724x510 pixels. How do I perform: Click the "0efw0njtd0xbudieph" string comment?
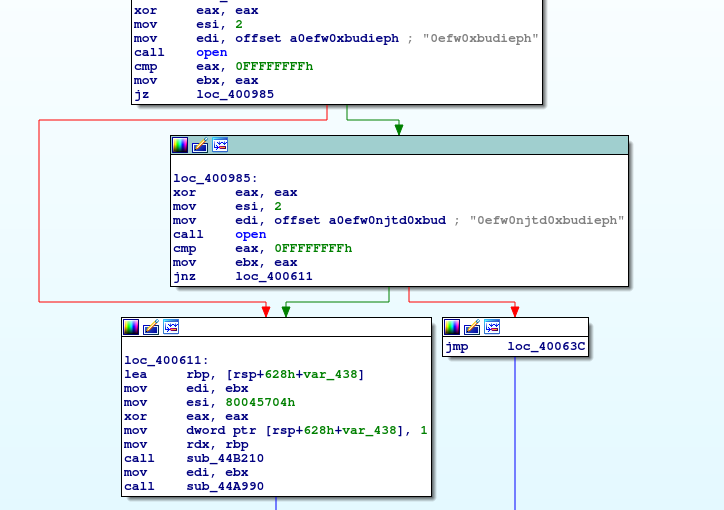547,220
